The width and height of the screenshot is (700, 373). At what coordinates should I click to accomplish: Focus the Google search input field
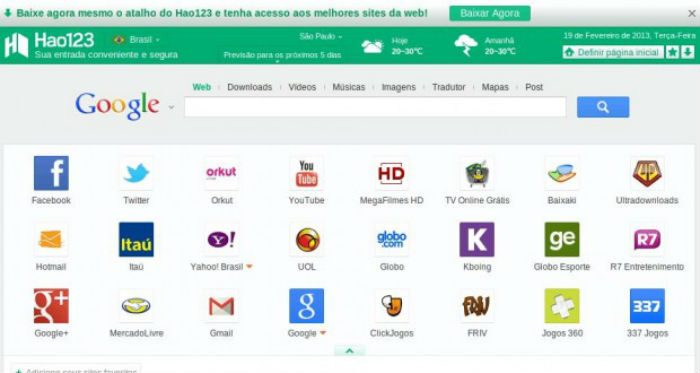pos(375,107)
